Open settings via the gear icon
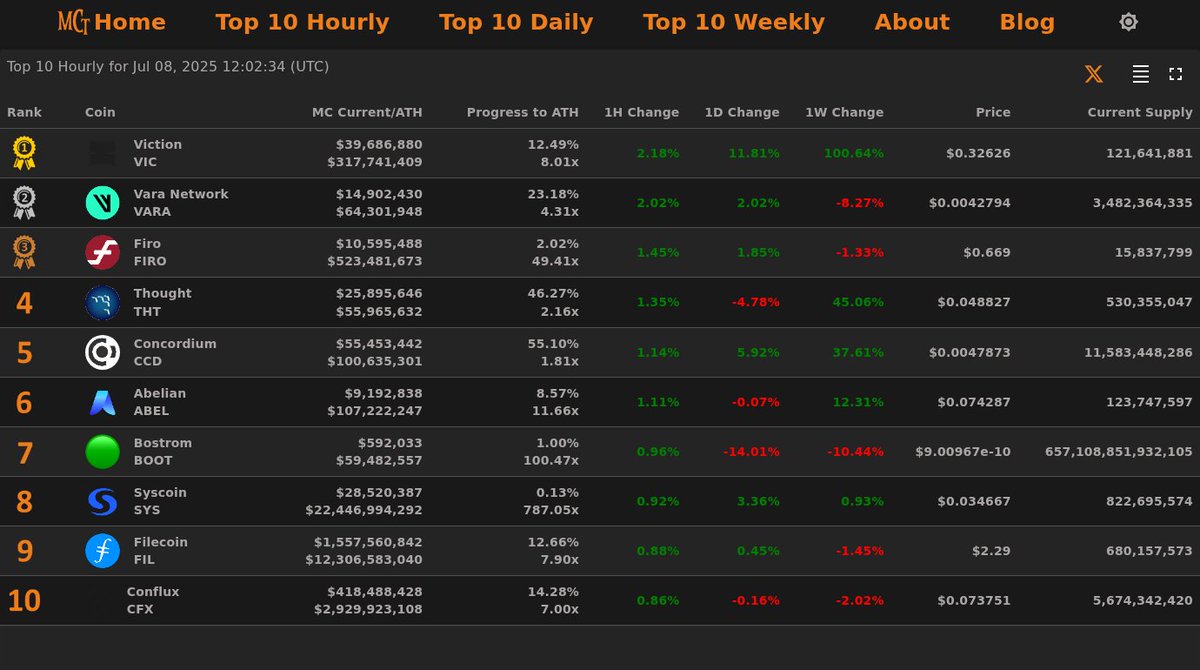 click(x=1128, y=21)
